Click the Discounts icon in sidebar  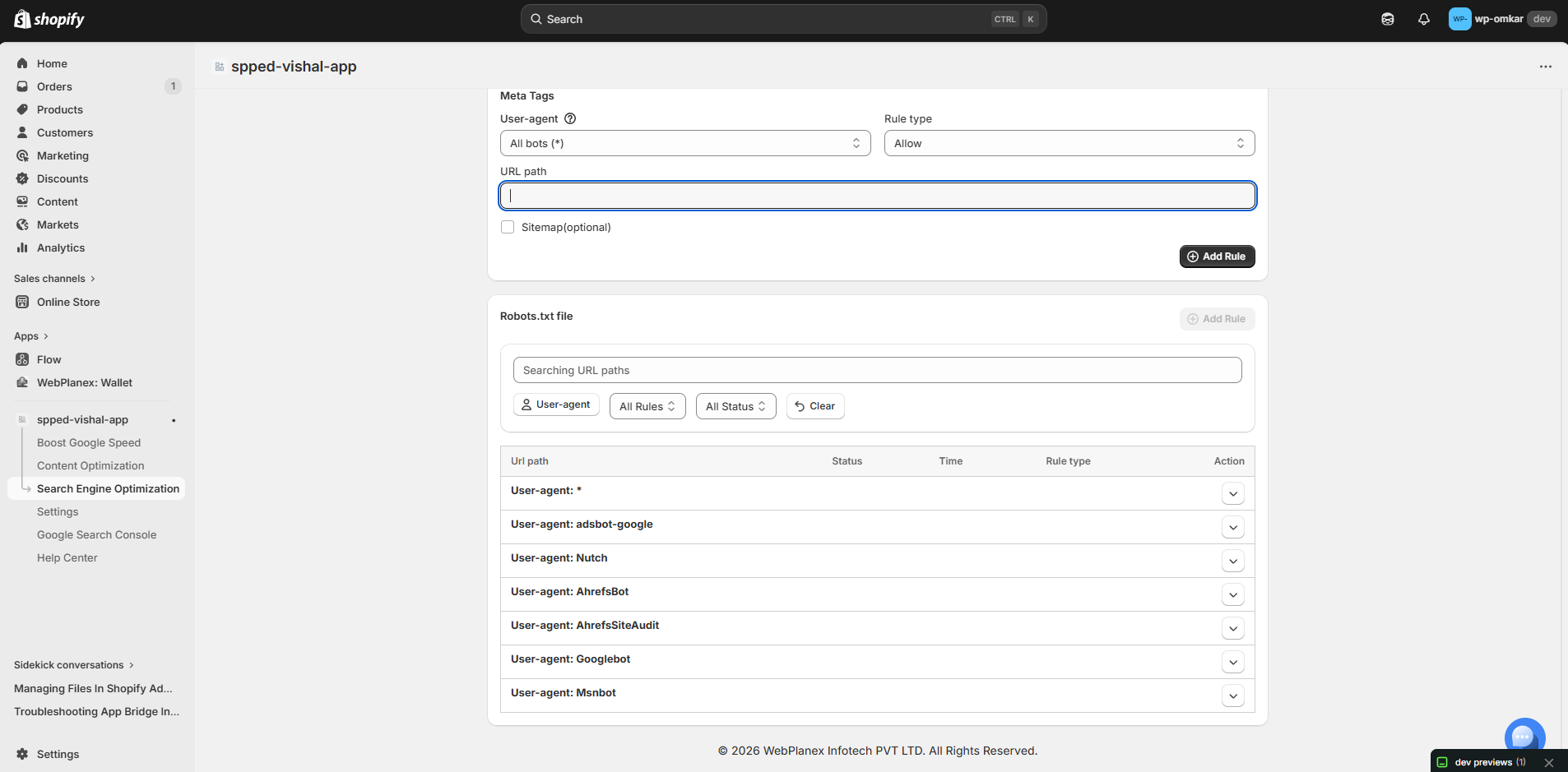click(22, 178)
